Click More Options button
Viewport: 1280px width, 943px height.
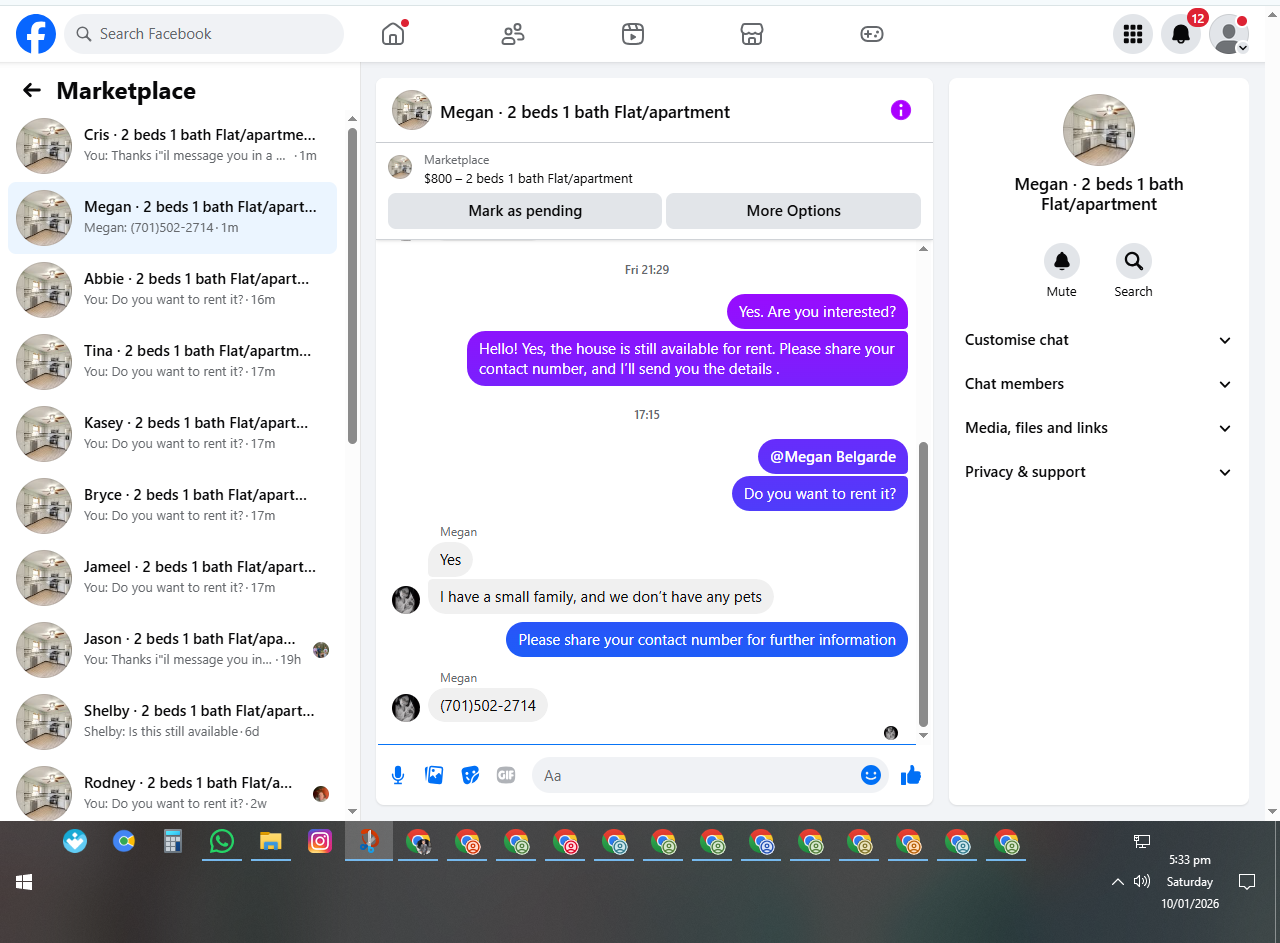click(x=793, y=211)
